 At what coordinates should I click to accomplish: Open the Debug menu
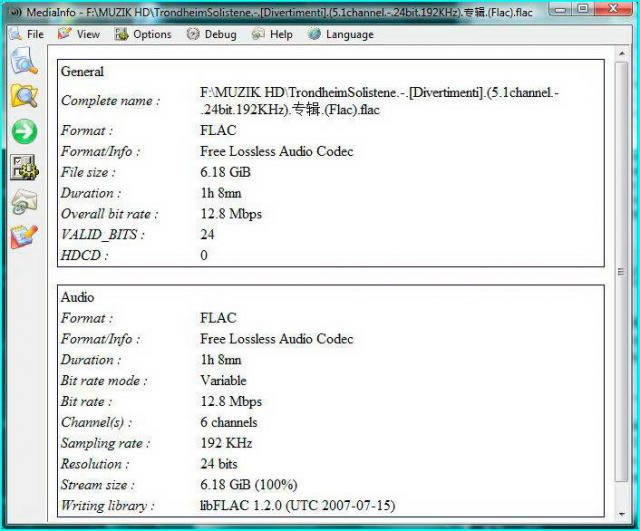(x=211, y=34)
